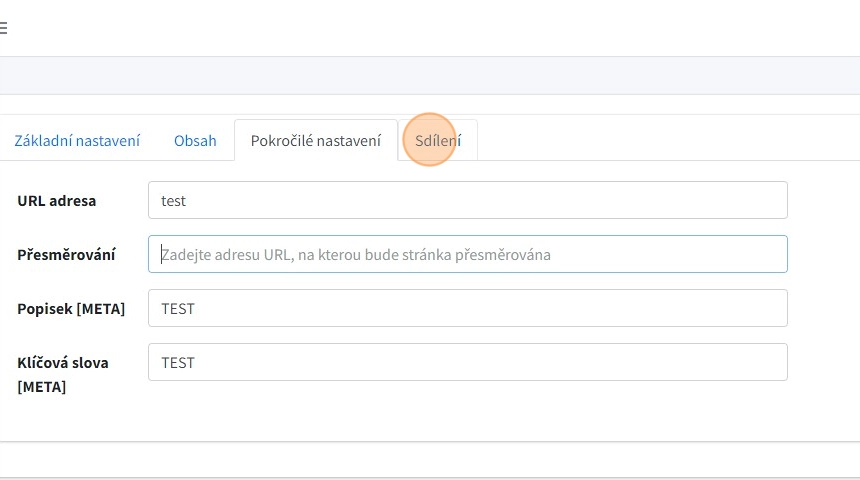Click the "test" value in URL adresa
The image size is (860, 480).
point(174,200)
